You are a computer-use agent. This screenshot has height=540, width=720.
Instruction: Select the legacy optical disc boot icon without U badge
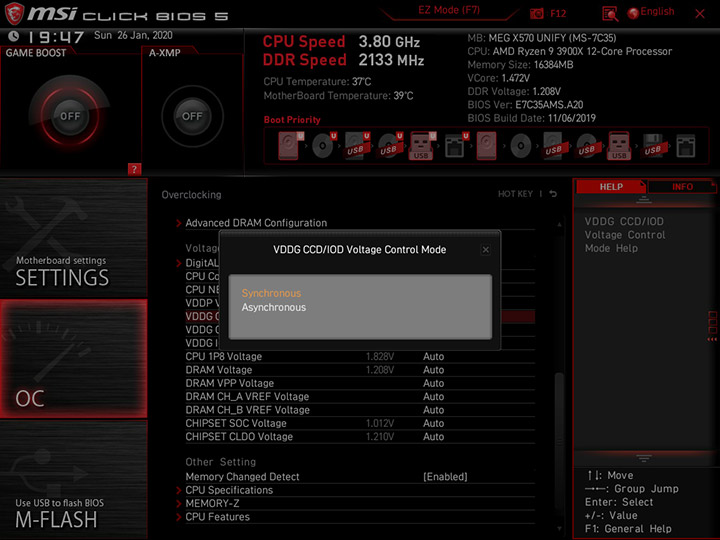(520, 146)
